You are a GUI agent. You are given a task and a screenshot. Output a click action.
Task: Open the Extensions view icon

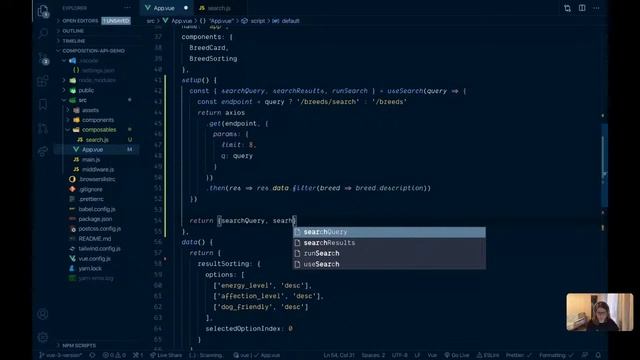click(x=43, y=81)
